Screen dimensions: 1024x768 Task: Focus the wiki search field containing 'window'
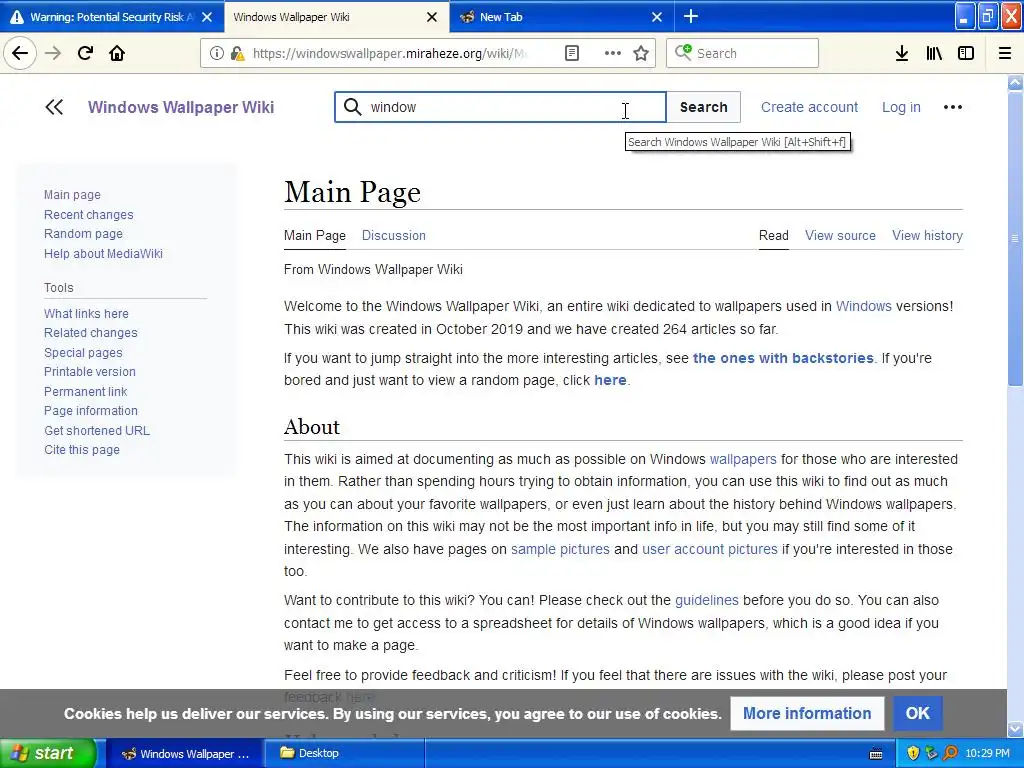pos(500,107)
